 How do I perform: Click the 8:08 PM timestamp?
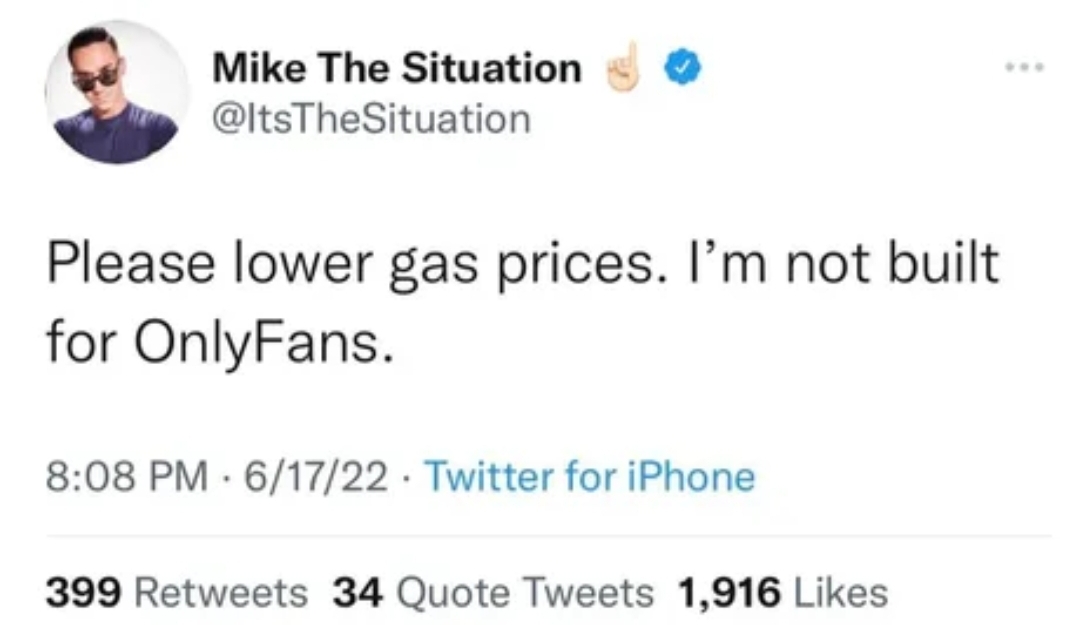click(x=127, y=477)
